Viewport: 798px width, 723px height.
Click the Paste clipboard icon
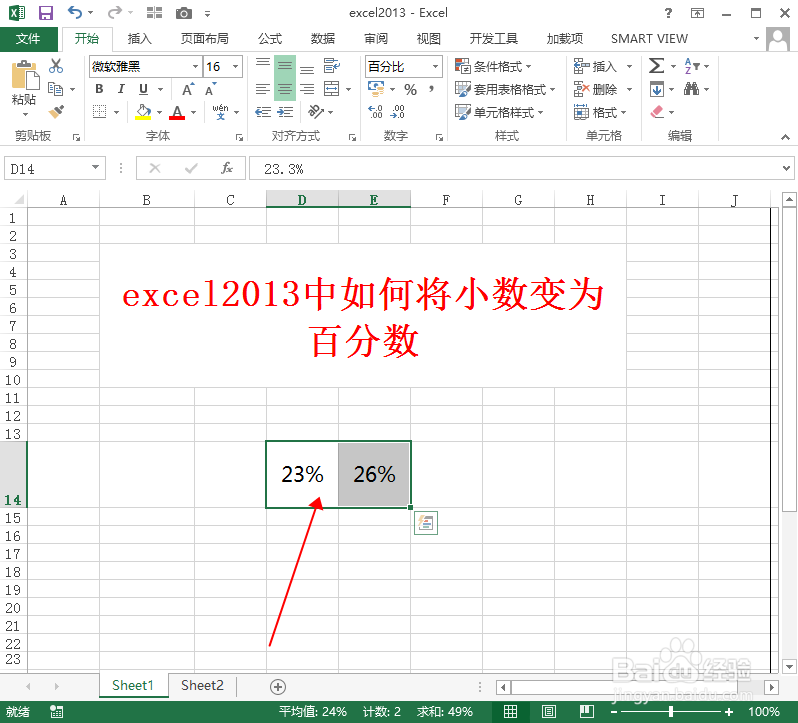point(23,76)
